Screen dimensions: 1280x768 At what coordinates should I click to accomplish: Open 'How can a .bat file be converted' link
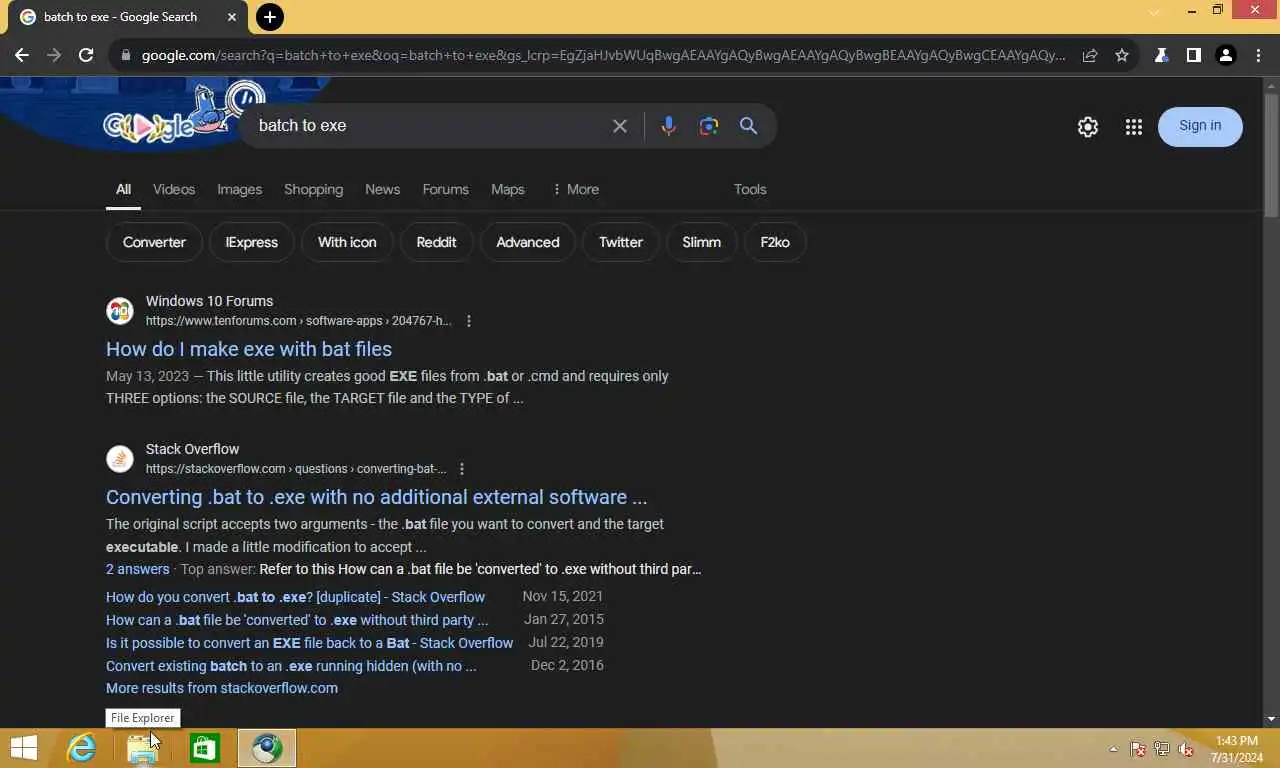point(297,620)
